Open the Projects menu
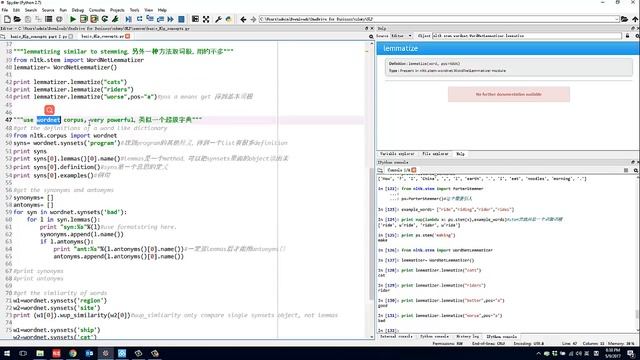640x360 pixels. 117,10
